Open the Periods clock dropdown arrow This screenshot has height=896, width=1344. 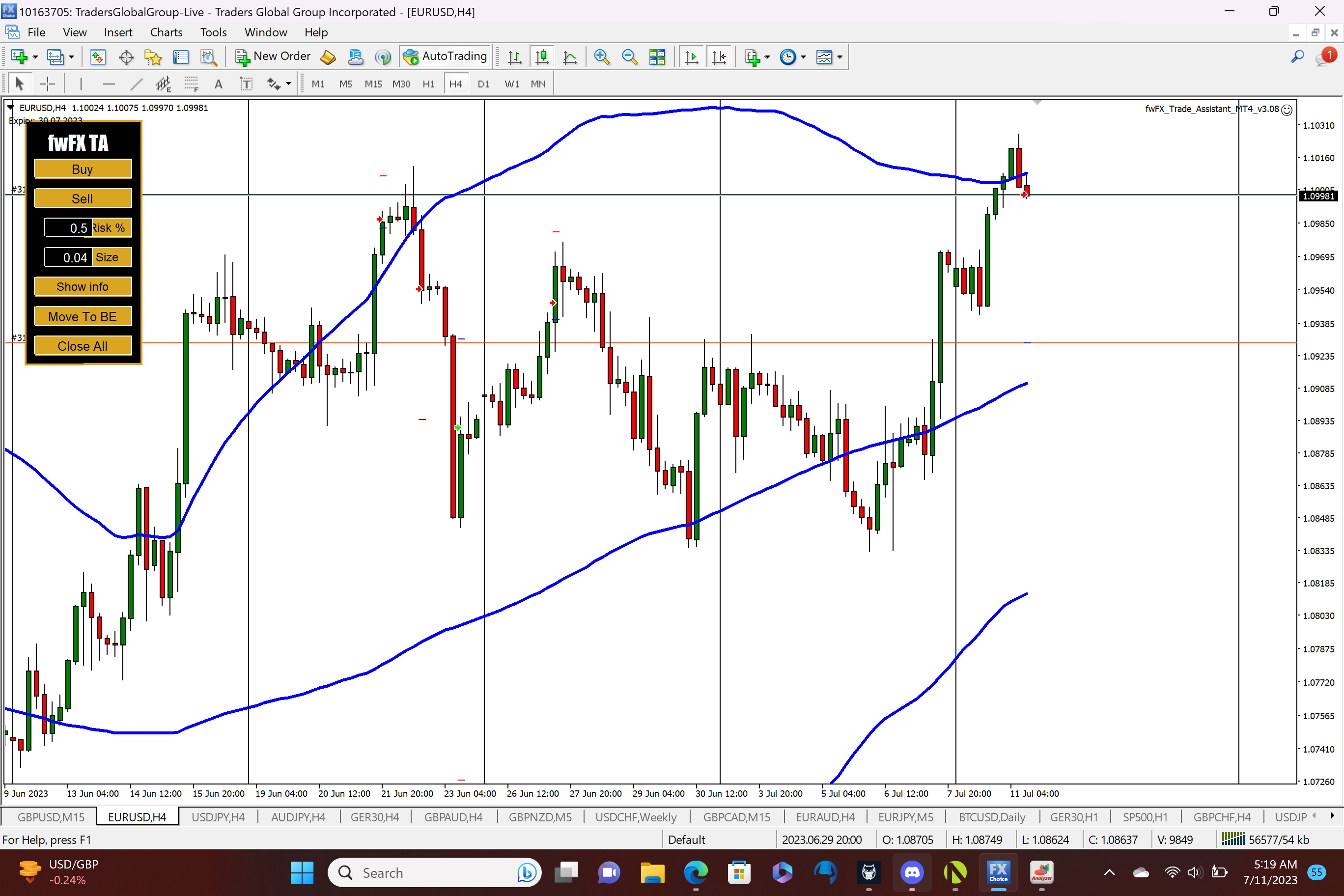click(x=804, y=56)
